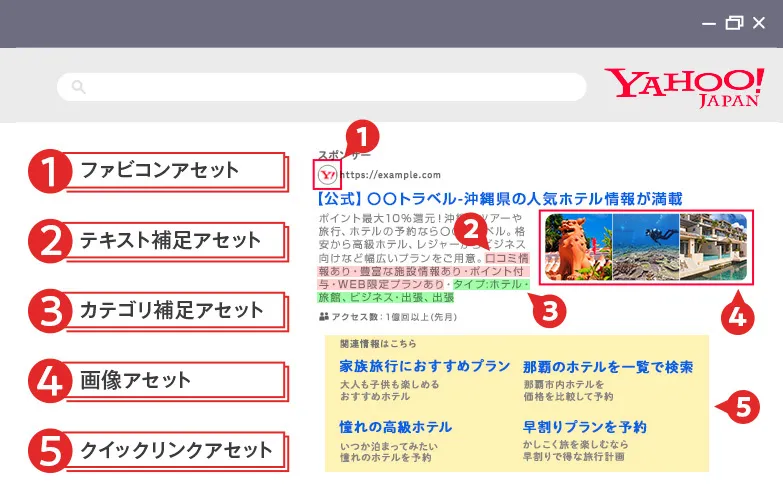This screenshot has height=500, width=783.
Task: Open the 家族旅行におすすめプラン quick link
Action: coord(425,366)
